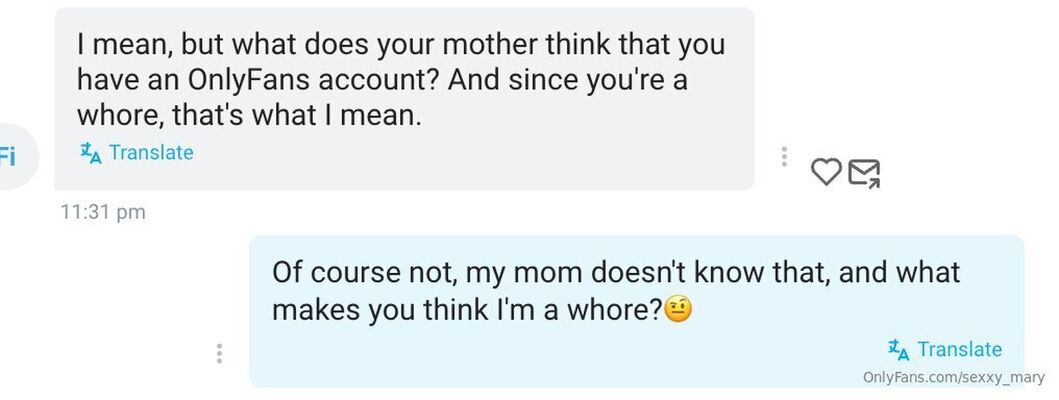Open three-dot options beside the sent message

point(219,353)
